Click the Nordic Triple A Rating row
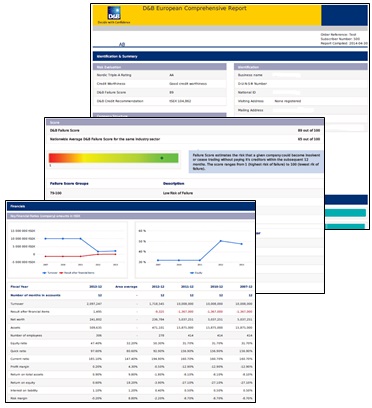Image resolution: width=372 pixels, height=408 pixels. click(160, 75)
